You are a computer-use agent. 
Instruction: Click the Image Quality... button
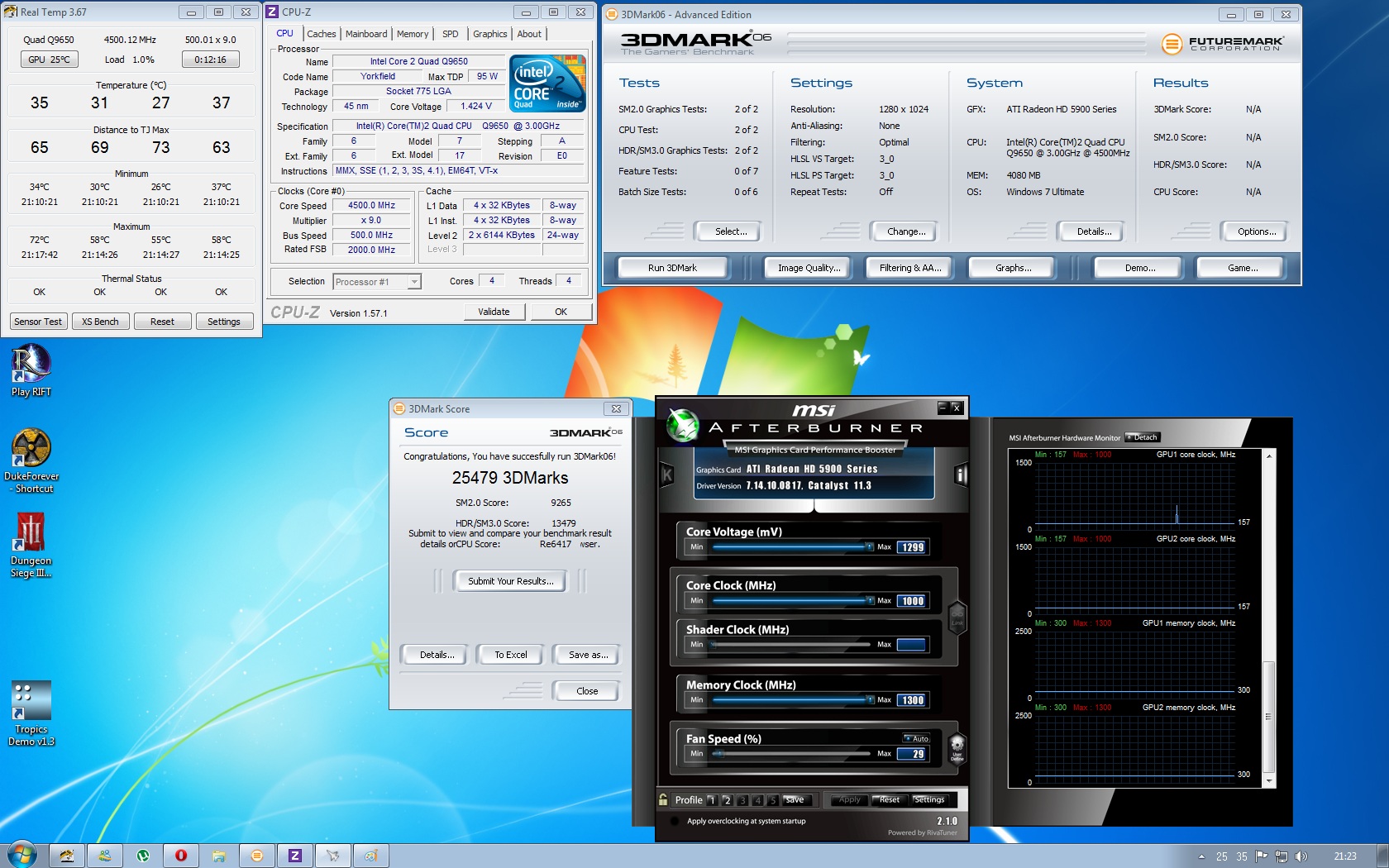pyautogui.click(x=809, y=268)
